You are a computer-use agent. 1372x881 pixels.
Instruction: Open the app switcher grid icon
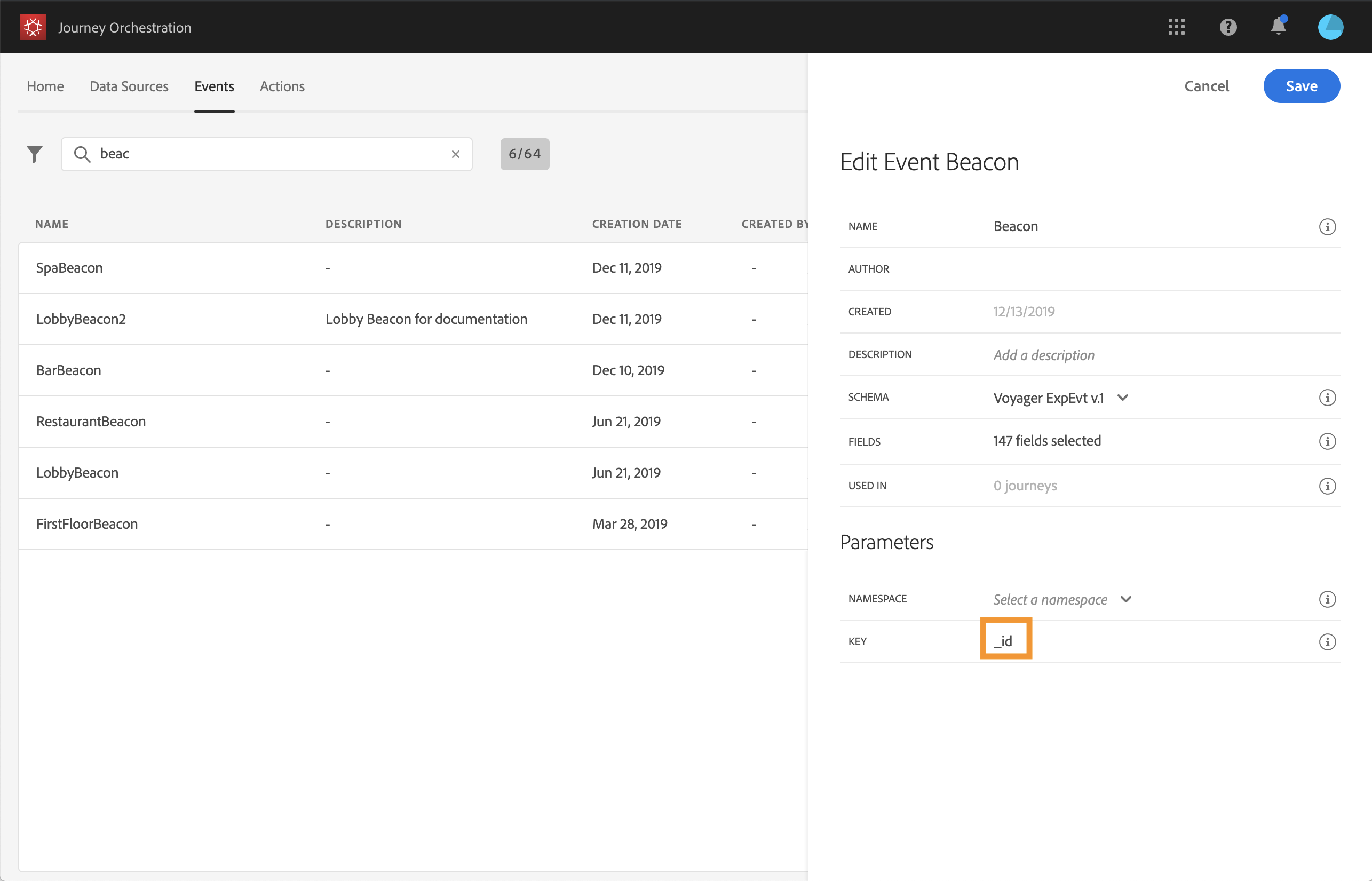coord(1176,27)
